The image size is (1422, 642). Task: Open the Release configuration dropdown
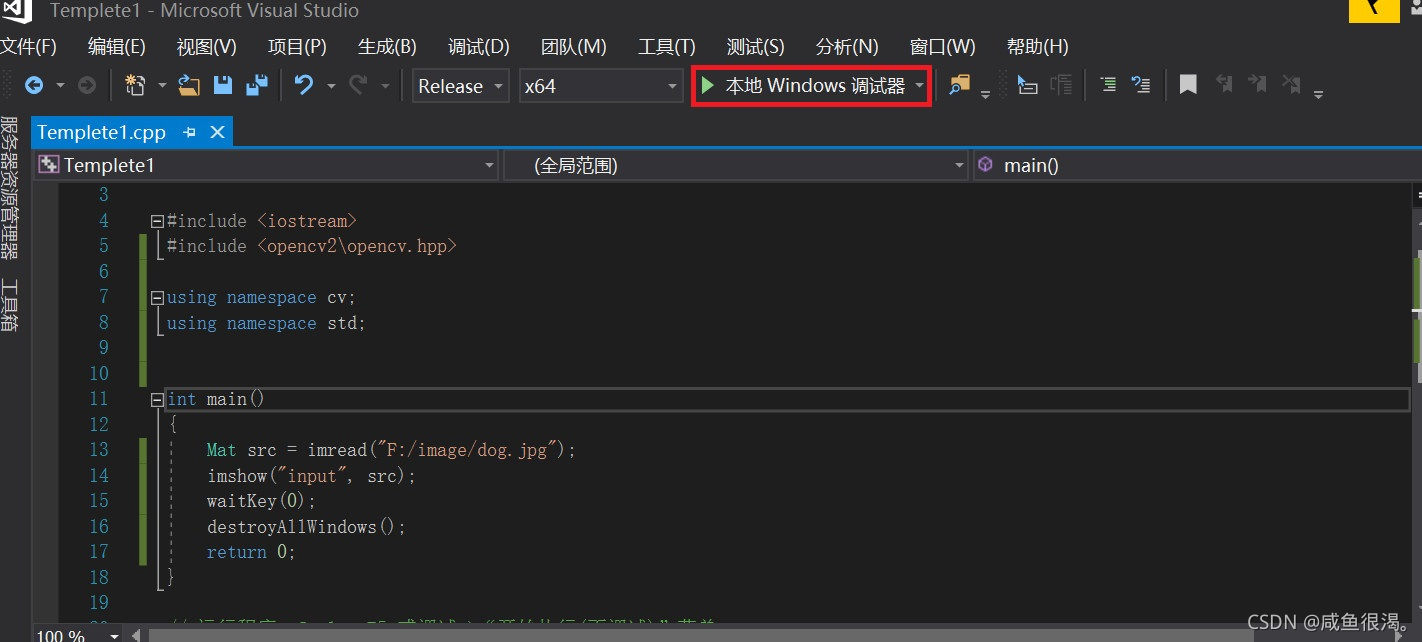click(461, 86)
